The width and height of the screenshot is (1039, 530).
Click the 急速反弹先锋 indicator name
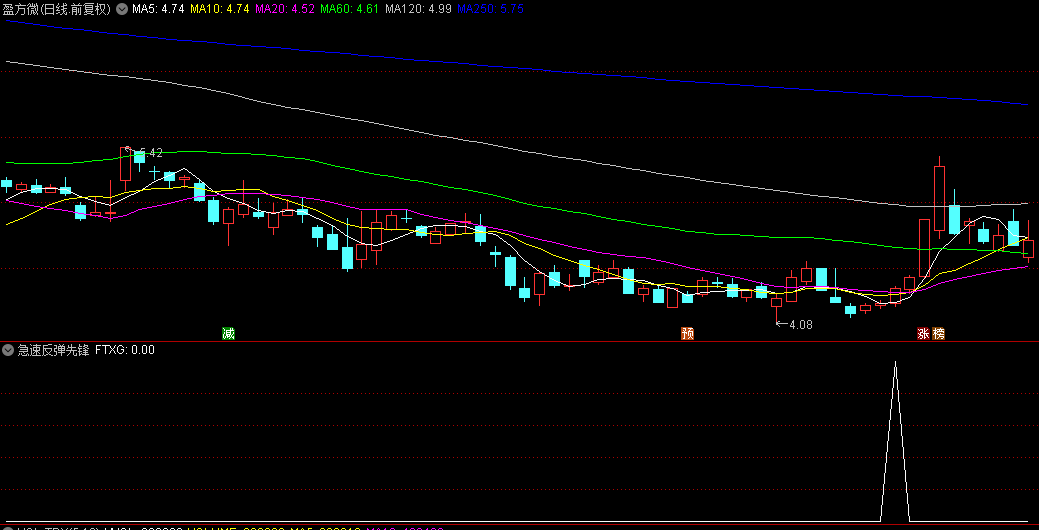(53, 350)
